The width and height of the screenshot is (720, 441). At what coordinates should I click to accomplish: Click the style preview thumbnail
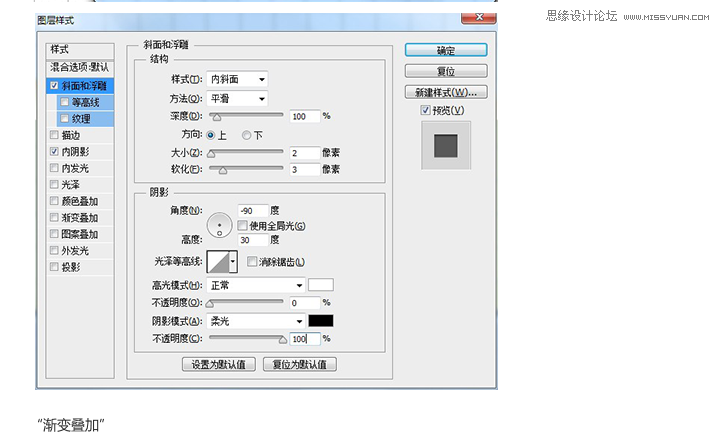[x=446, y=146]
